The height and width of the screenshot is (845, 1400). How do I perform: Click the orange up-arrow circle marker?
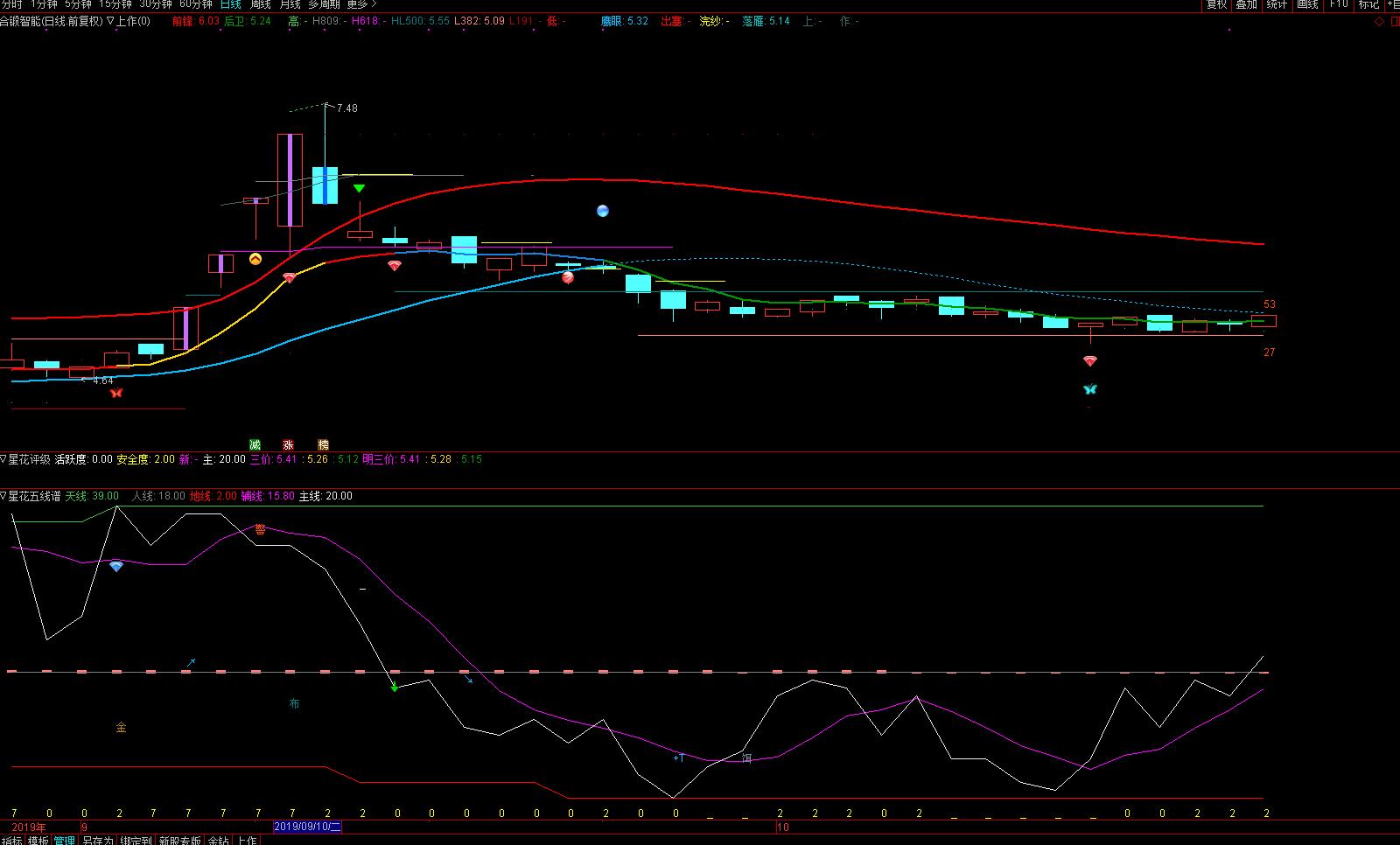coord(255,259)
